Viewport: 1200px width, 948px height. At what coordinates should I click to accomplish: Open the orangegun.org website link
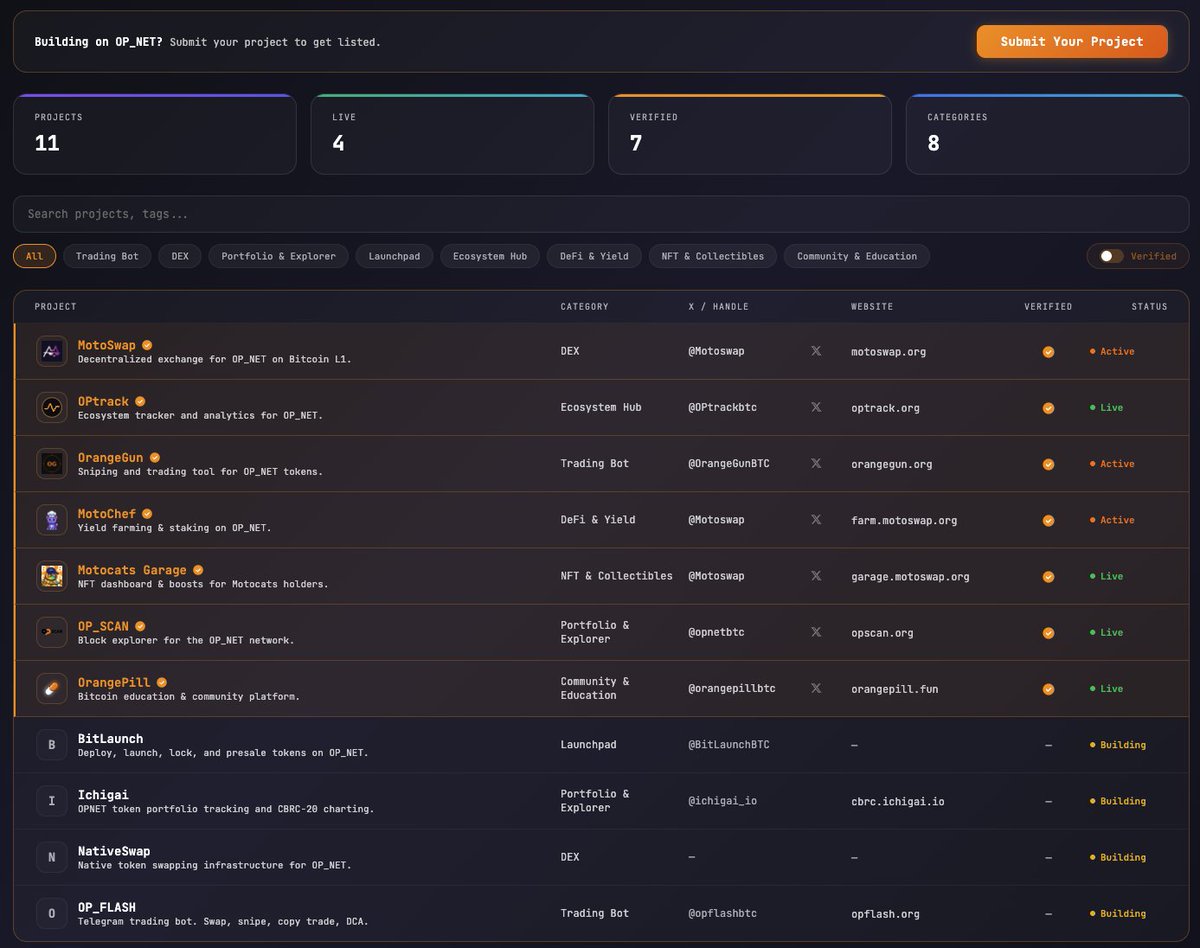892,464
